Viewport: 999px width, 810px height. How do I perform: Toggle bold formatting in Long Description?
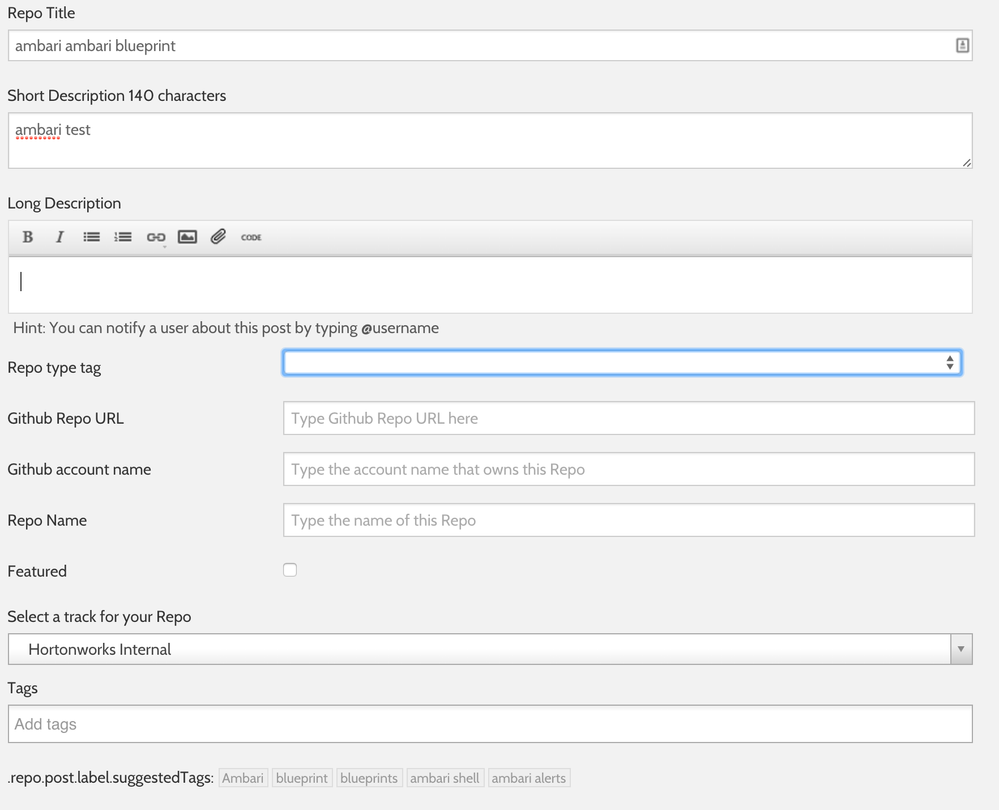(28, 237)
